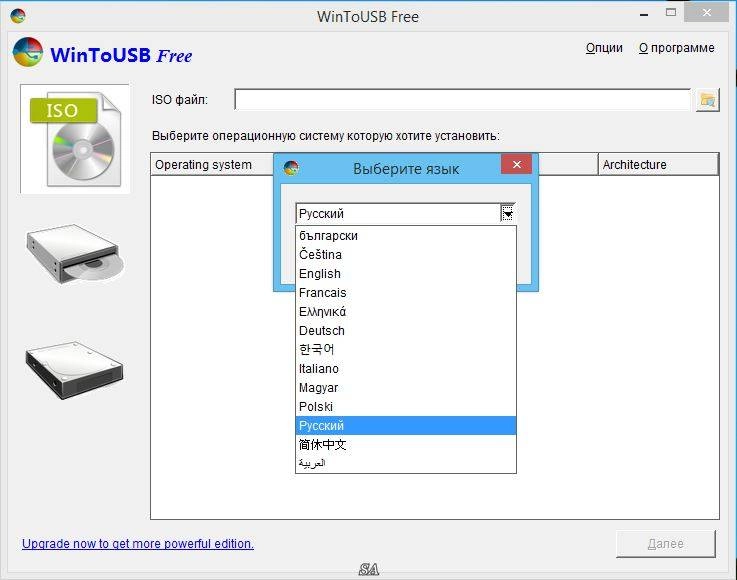This screenshot has width=737, height=580.
Task: Click the Architecture column header
Action: pos(658,165)
